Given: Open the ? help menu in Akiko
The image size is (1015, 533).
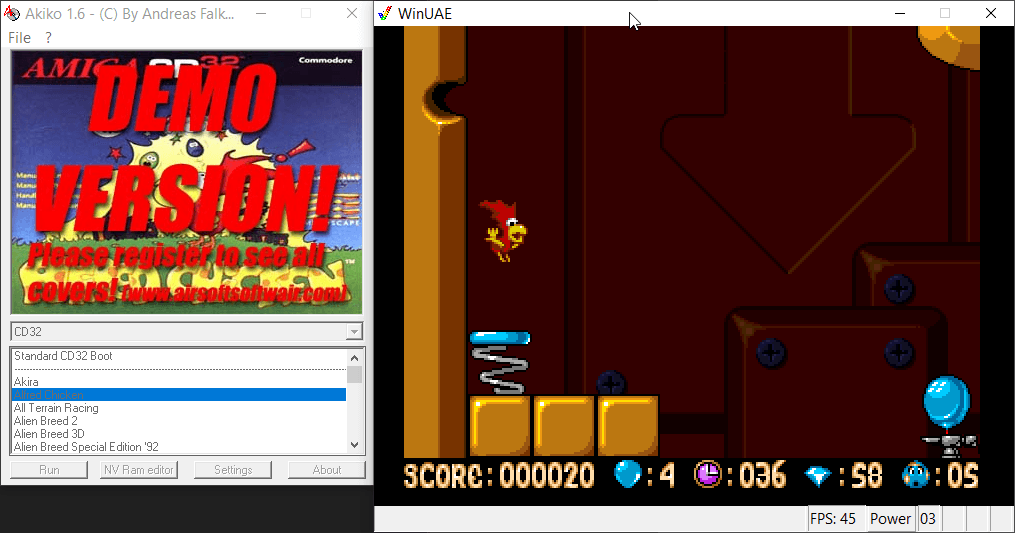Looking at the screenshot, I should 48,38.
